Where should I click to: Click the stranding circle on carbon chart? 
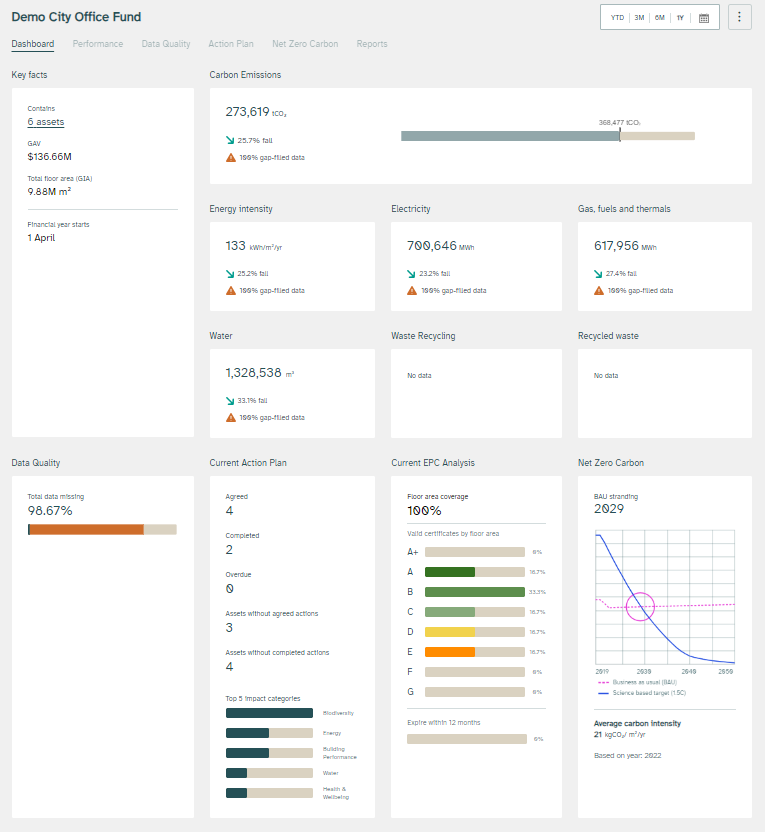pyautogui.click(x=640, y=606)
